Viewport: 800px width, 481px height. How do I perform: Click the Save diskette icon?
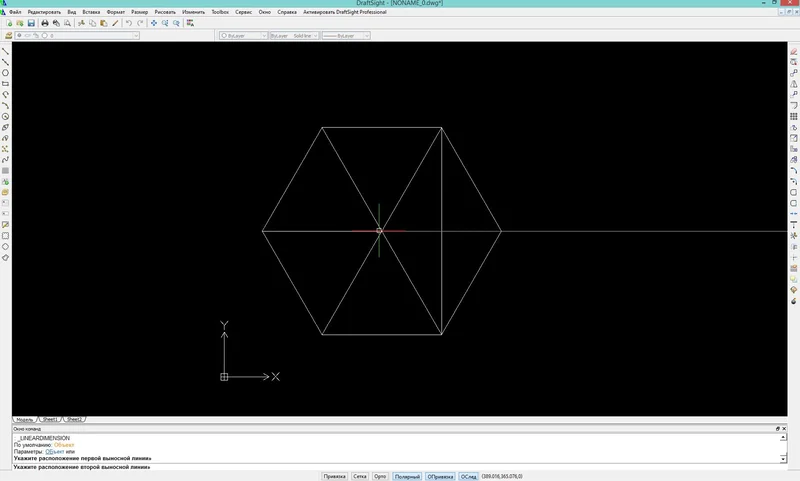[x=31, y=23]
